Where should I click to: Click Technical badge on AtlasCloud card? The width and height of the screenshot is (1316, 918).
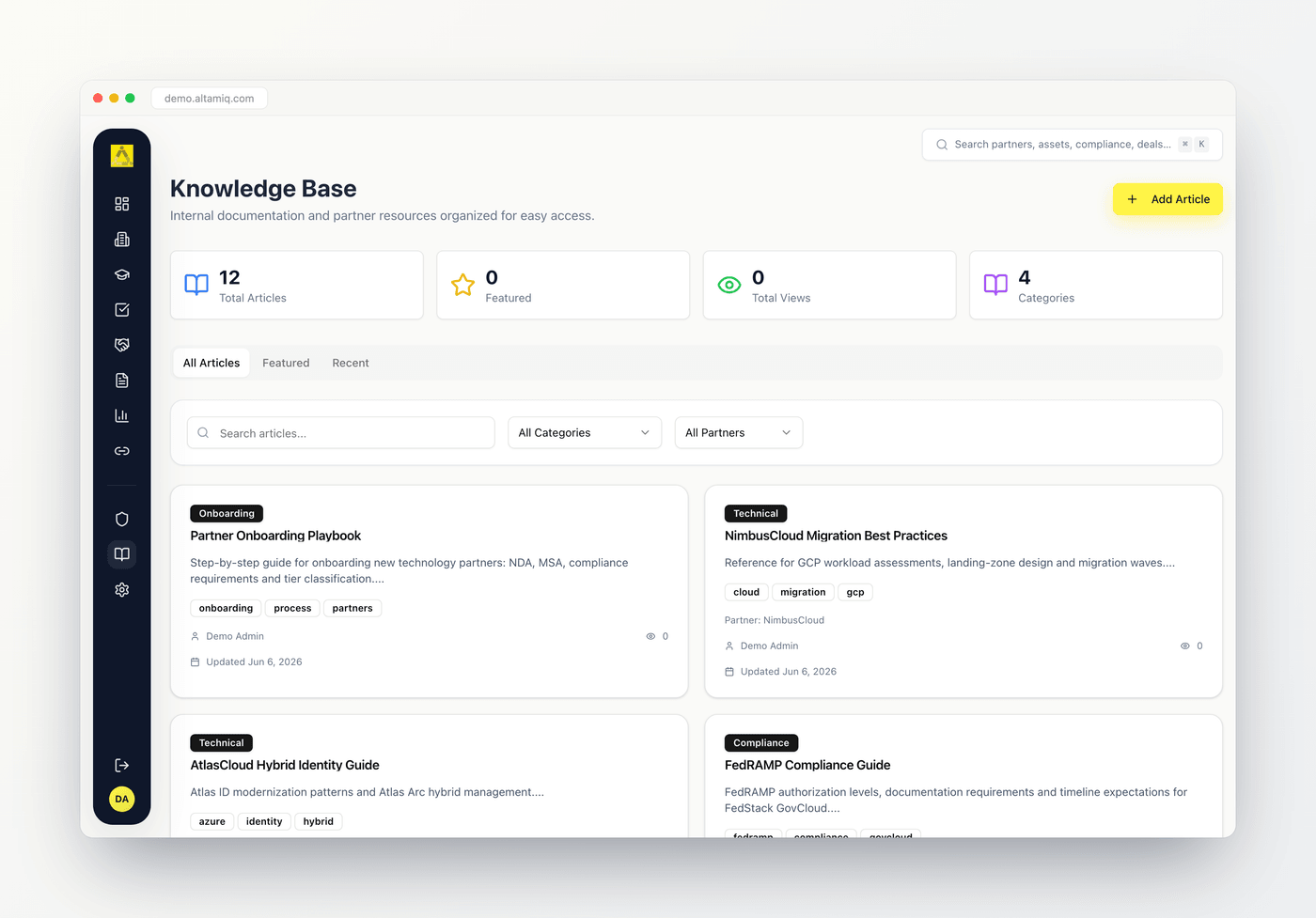221,742
